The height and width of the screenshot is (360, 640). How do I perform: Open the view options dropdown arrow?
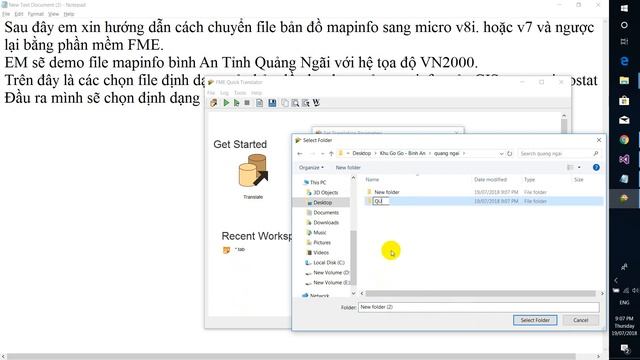click(x=579, y=167)
